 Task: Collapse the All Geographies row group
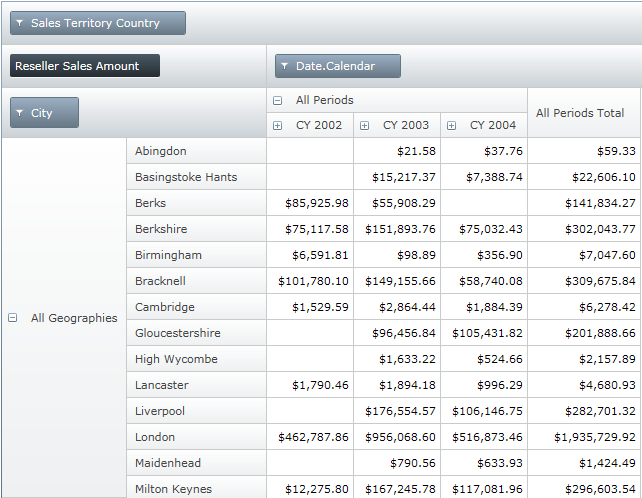point(13,318)
